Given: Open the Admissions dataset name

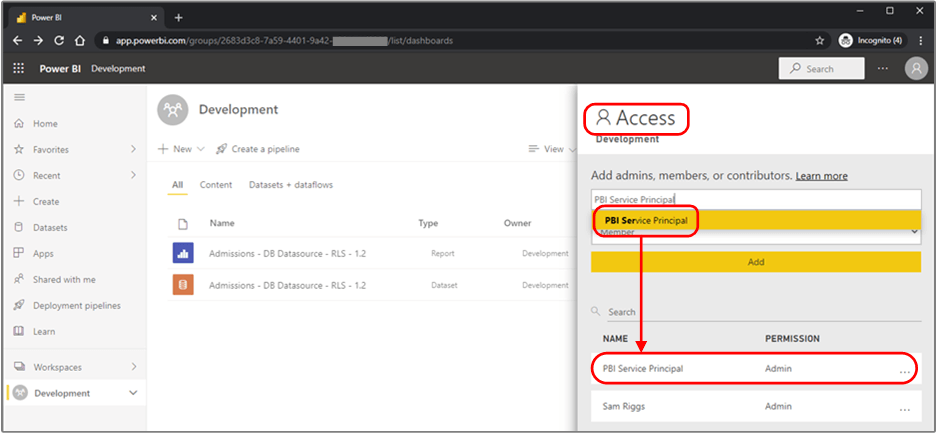Looking at the screenshot, I should point(287,285).
